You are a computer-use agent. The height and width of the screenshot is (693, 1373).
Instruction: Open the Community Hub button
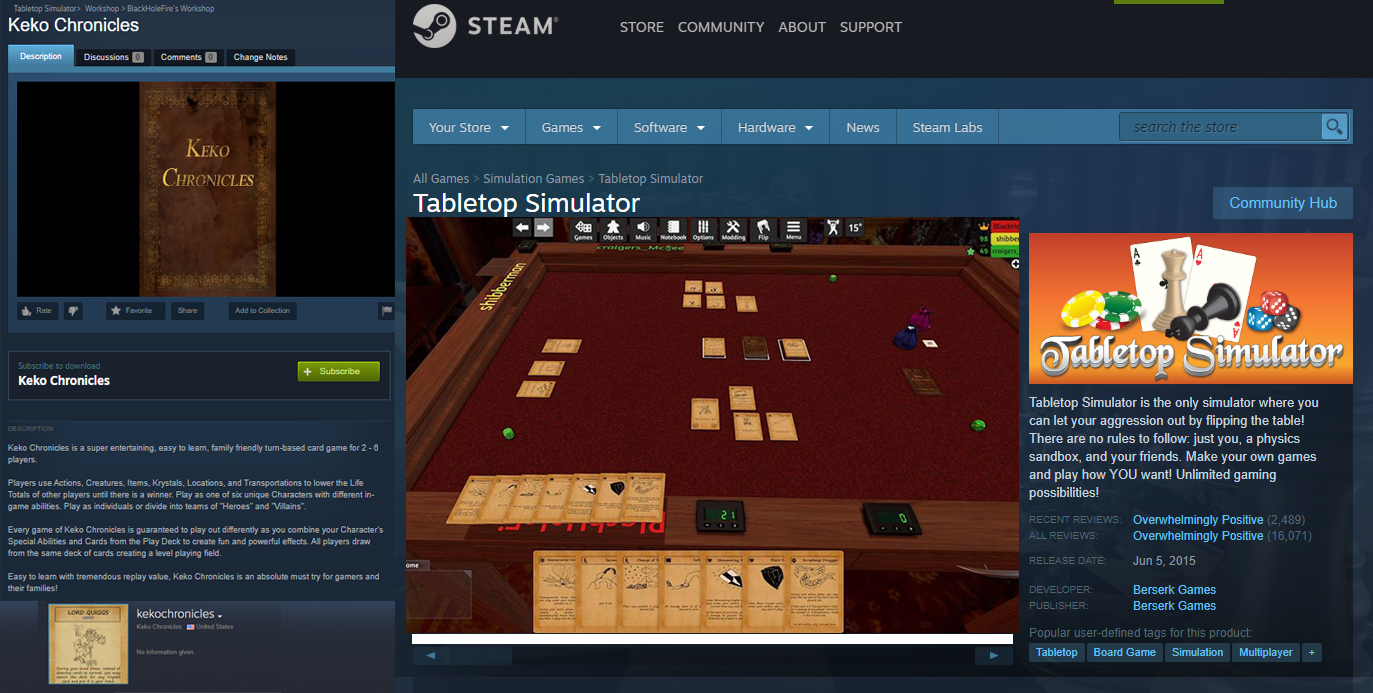pyautogui.click(x=1283, y=203)
